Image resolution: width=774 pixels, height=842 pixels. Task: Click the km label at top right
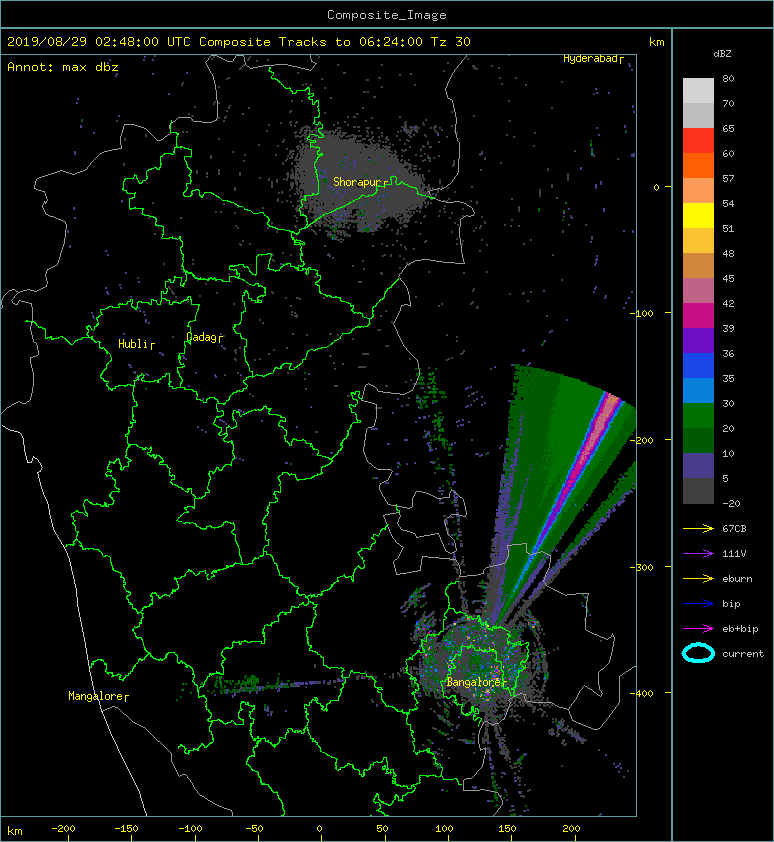point(656,42)
